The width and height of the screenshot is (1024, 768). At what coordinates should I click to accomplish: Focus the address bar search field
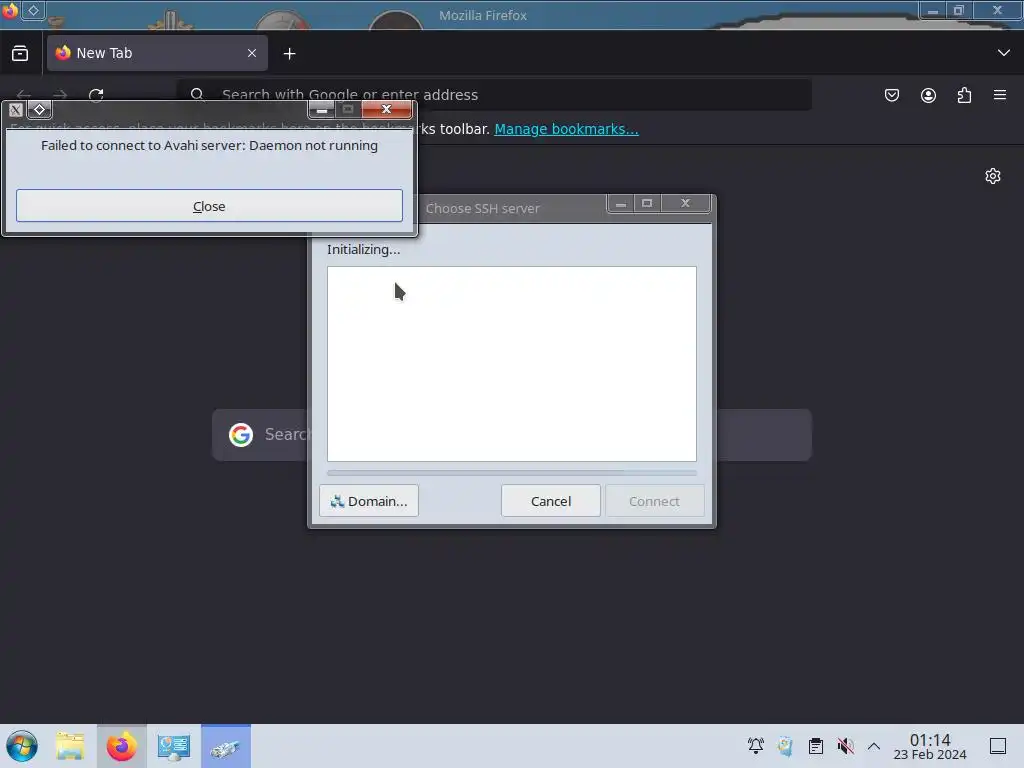[494, 95]
